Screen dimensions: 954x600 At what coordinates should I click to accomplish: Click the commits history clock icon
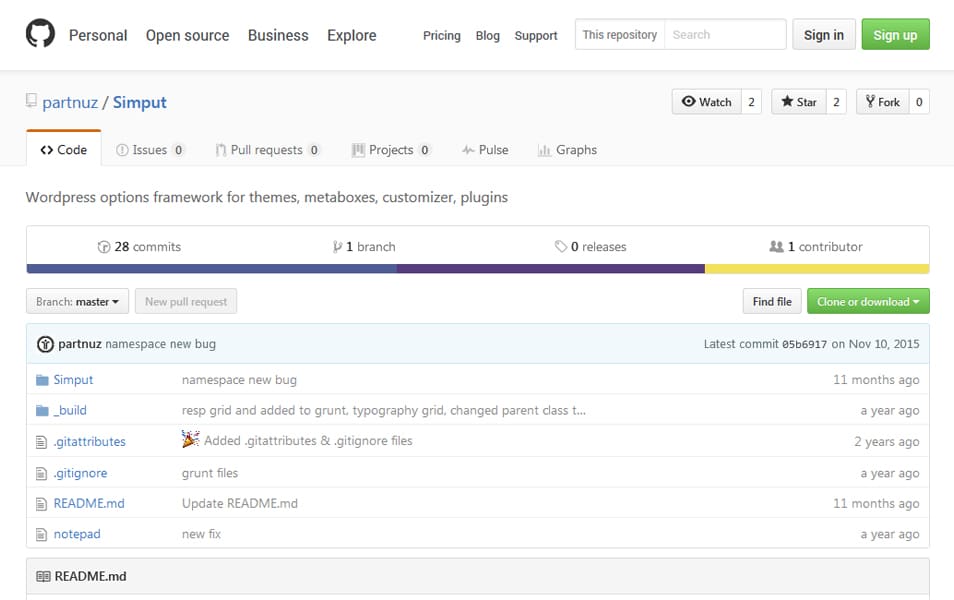pyautogui.click(x=104, y=246)
